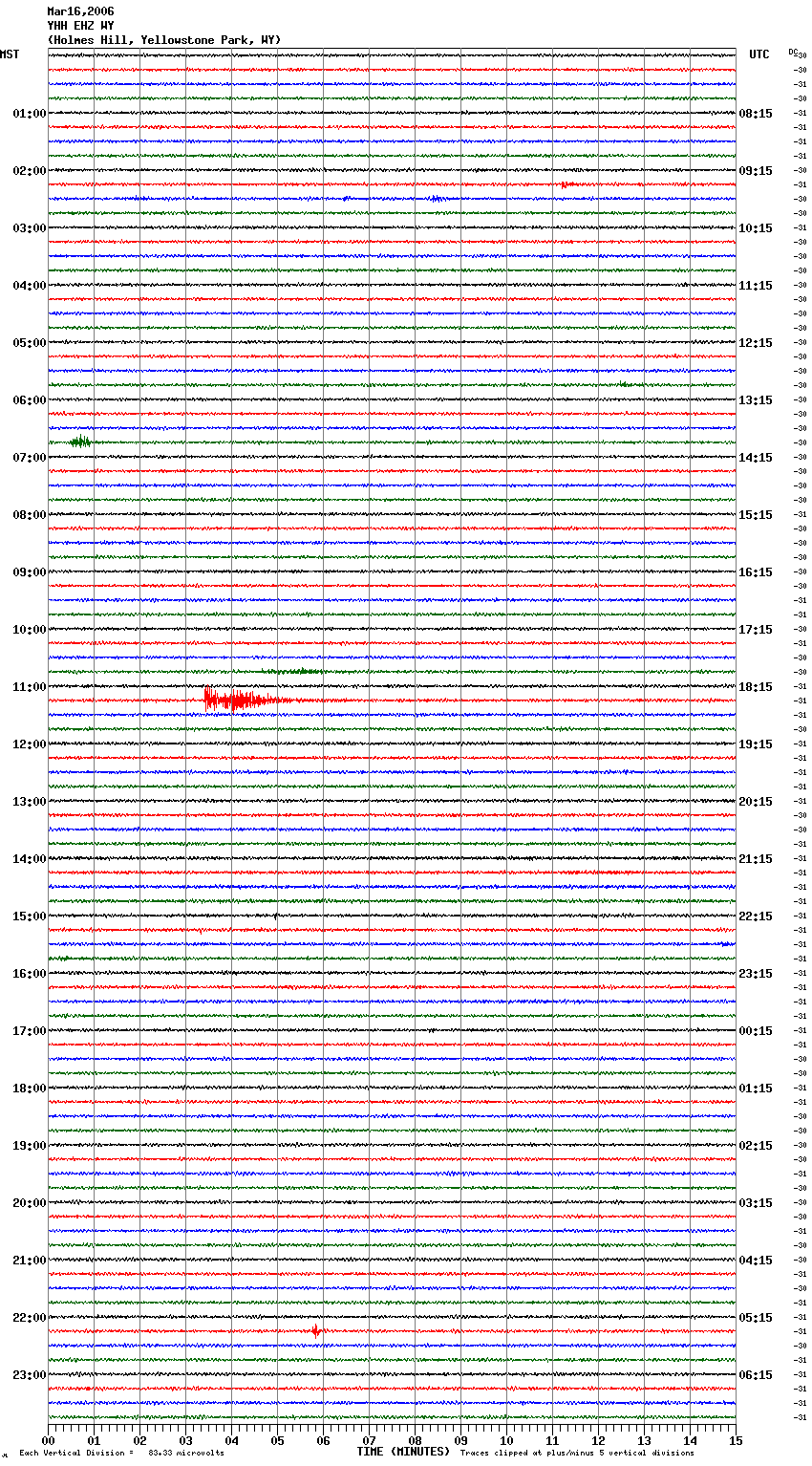Image resolution: width=812 pixels, height=1466 pixels.
Task: Click the 14:00 MST hour label
Action: pos(30,859)
